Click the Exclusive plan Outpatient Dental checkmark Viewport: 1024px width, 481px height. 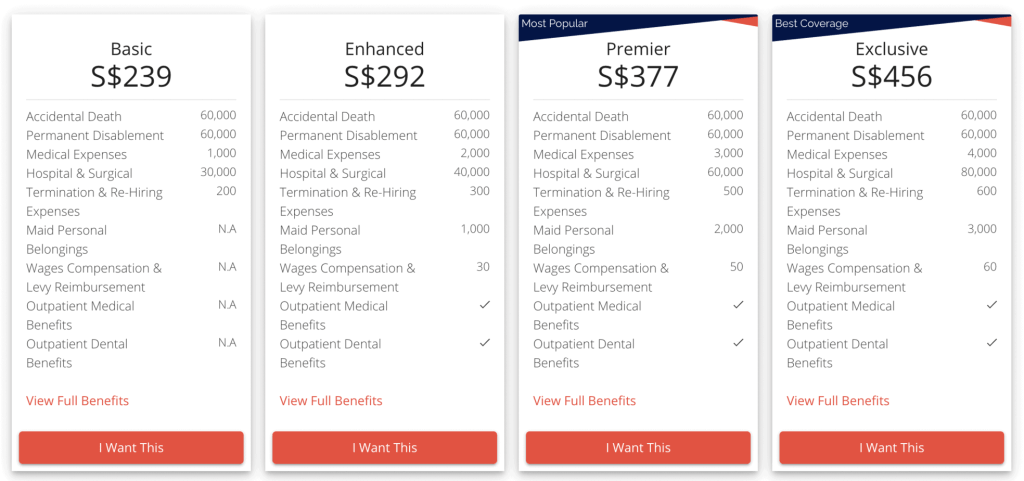(x=992, y=343)
